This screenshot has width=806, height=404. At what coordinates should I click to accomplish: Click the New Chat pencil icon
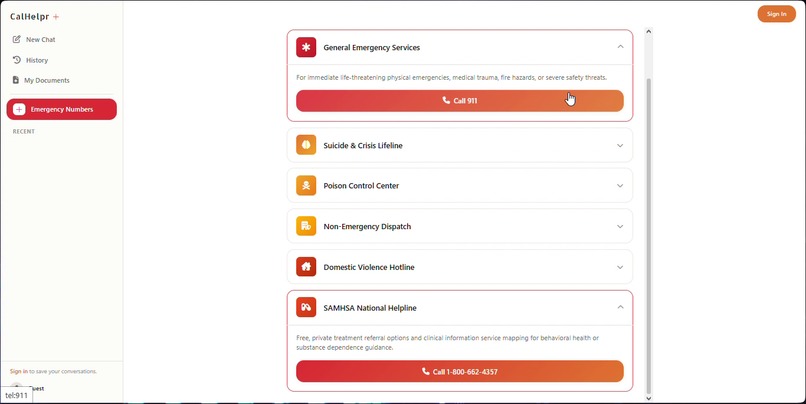pos(16,39)
